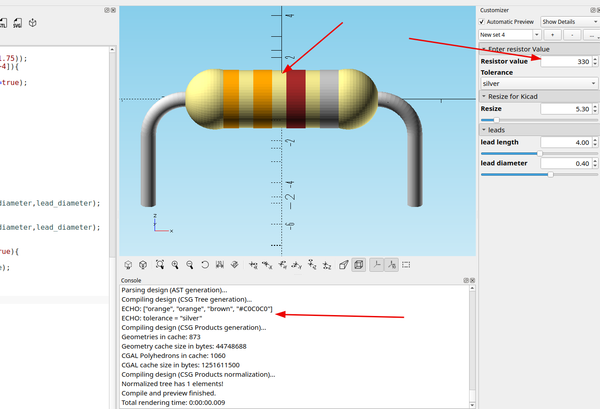This screenshot has height=409, width=600.
Task: Click the 'Normalized tree has 1 elements!' line
Action: (x=172, y=384)
